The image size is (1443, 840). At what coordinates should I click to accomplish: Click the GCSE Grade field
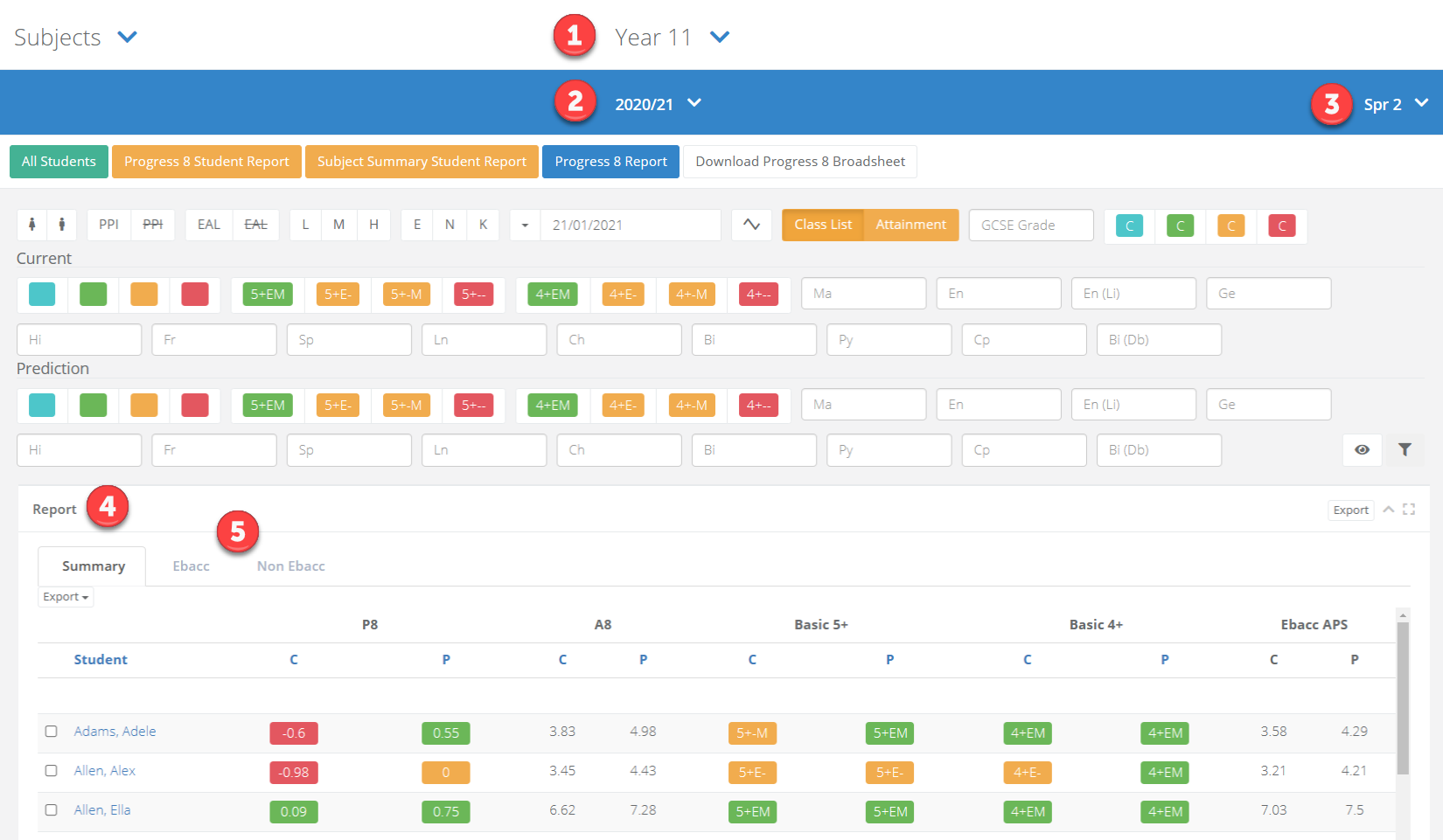point(1031,225)
